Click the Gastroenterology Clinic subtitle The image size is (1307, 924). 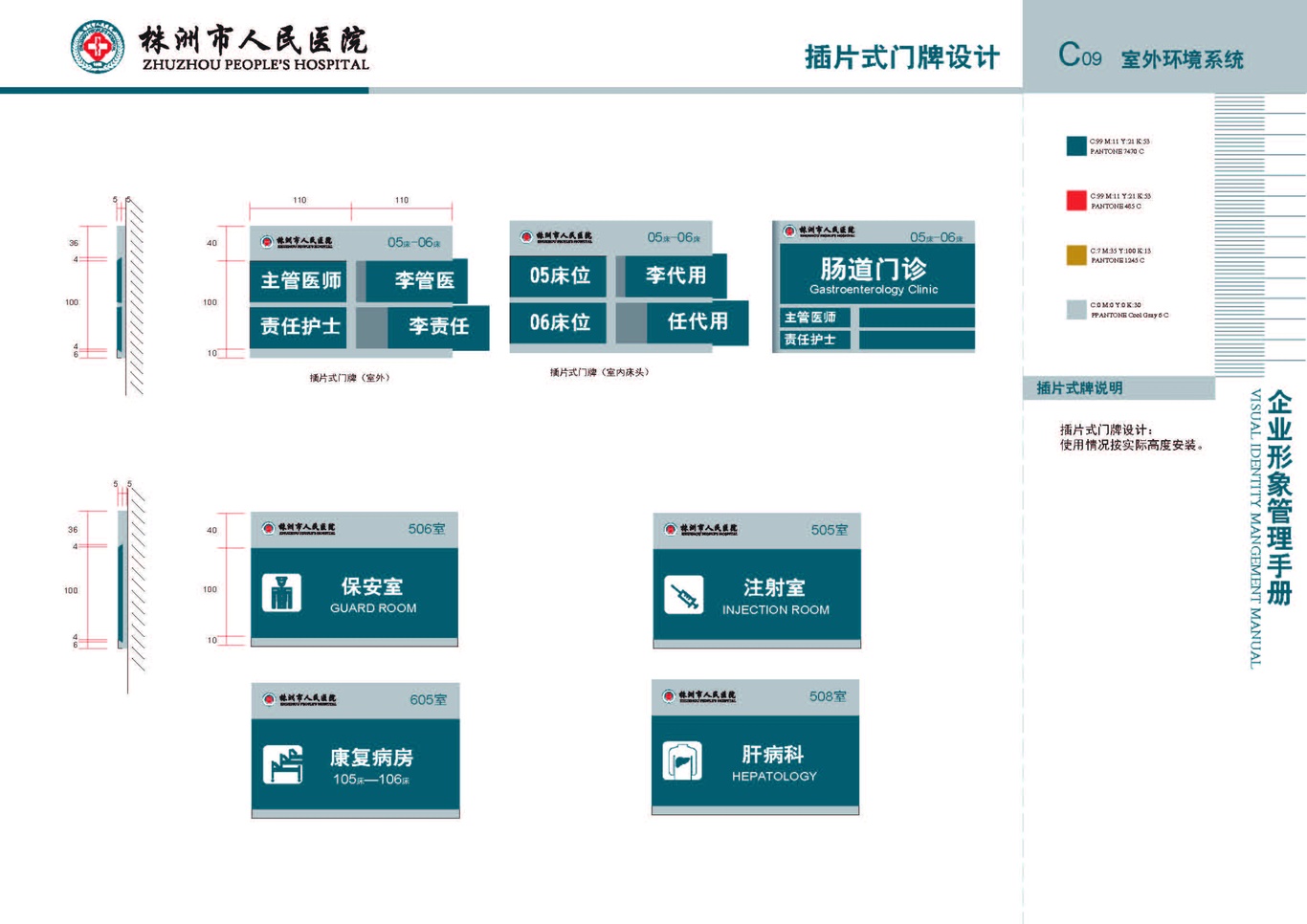874,290
